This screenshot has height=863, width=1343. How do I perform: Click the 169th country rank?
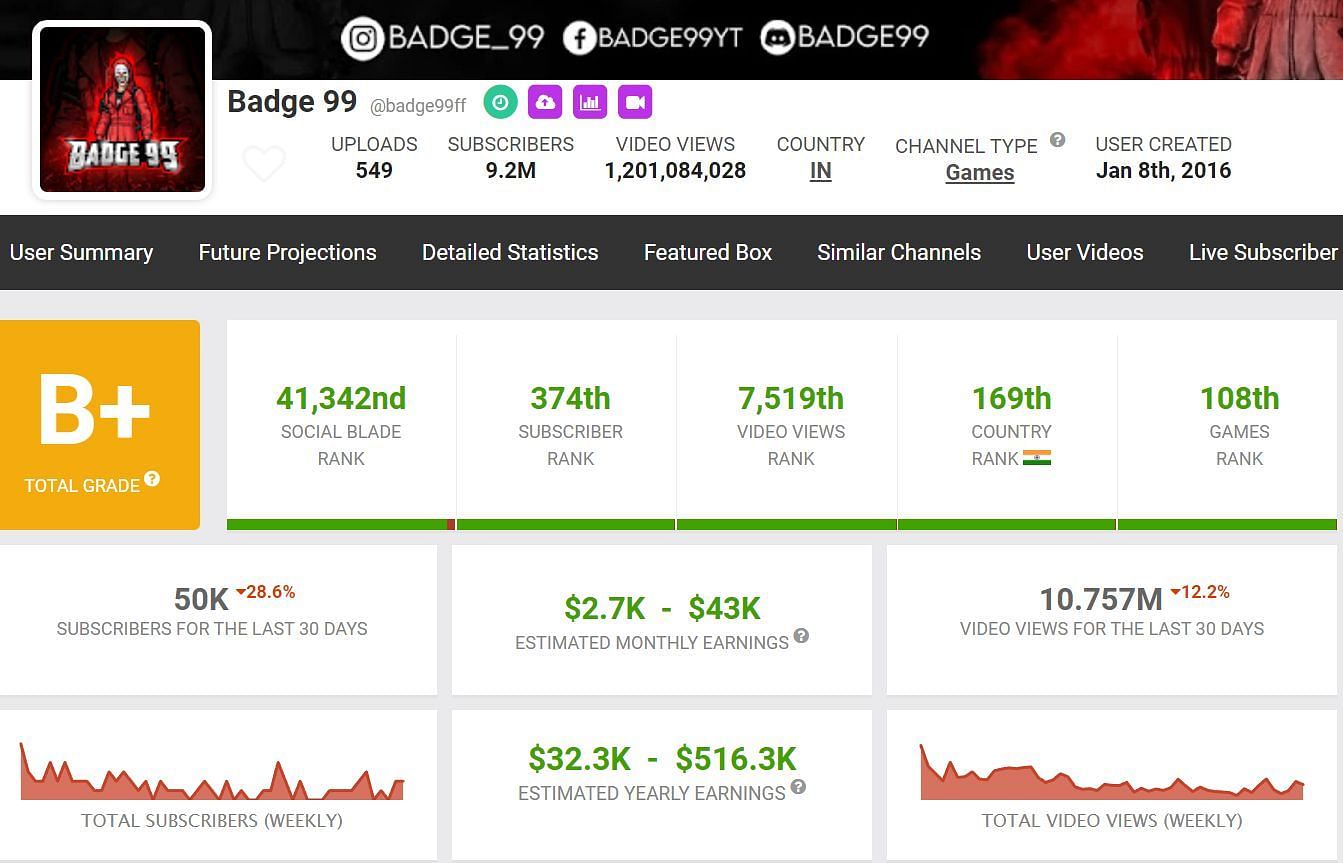(x=1011, y=399)
